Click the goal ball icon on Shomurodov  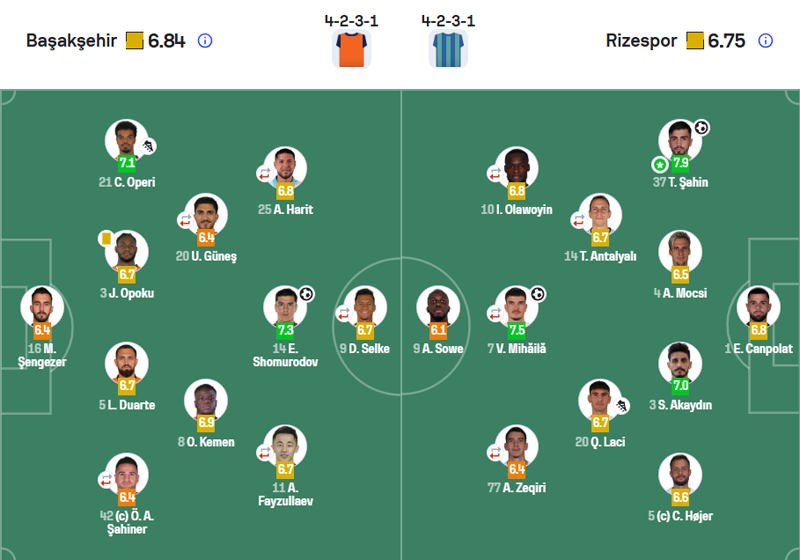306,294
